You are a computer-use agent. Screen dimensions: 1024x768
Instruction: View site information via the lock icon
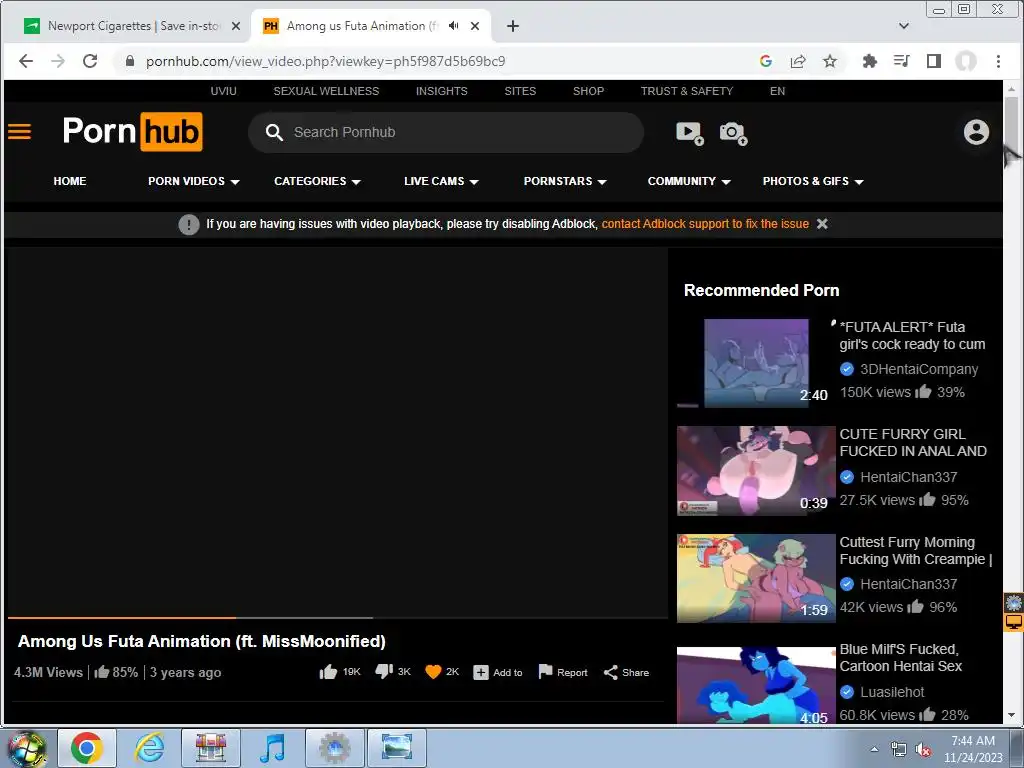pyautogui.click(x=130, y=61)
